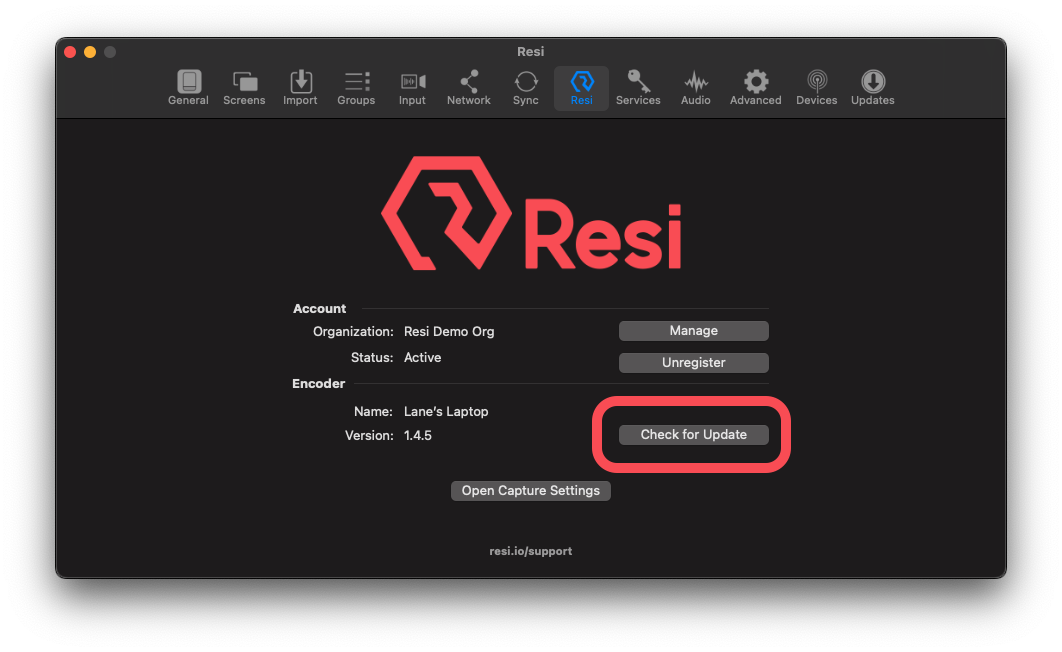Check for an encoder update
1062x652 pixels.
click(693, 434)
